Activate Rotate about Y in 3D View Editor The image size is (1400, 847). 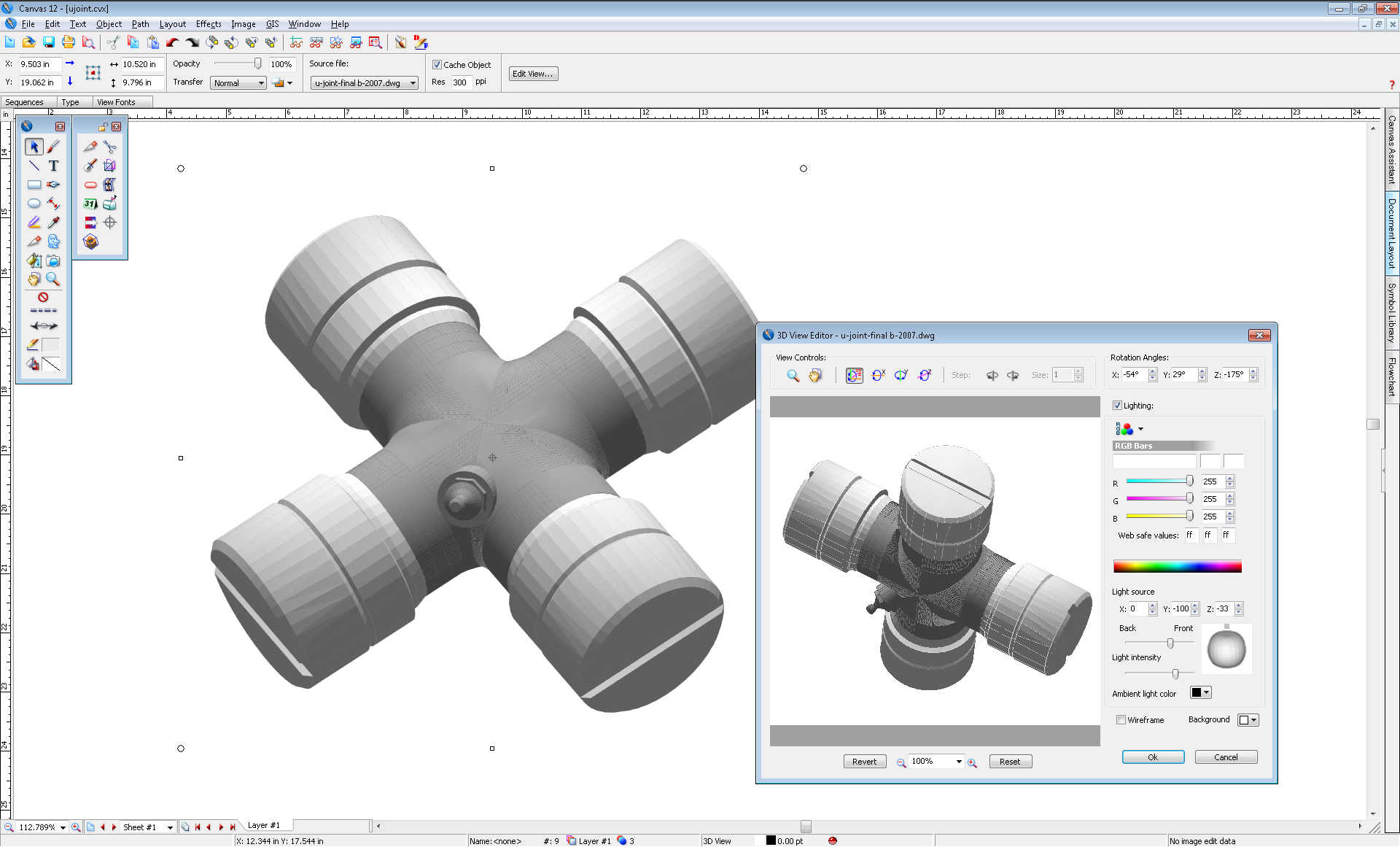pos(901,375)
